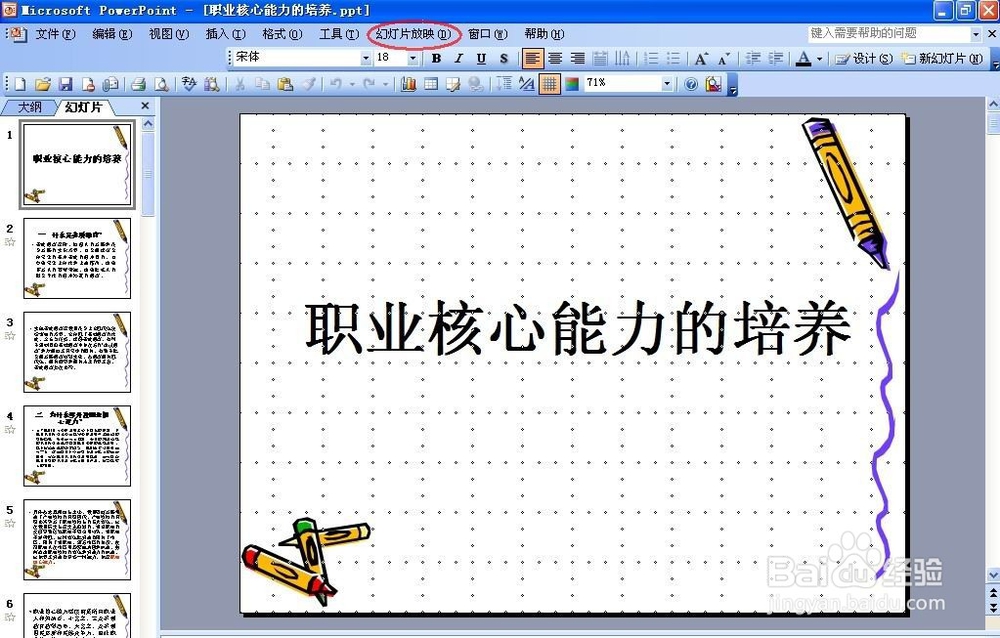The width and height of the screenshot is (1000, 638).
Task: Toggle Align Right
Action: (x=578, y=59)
